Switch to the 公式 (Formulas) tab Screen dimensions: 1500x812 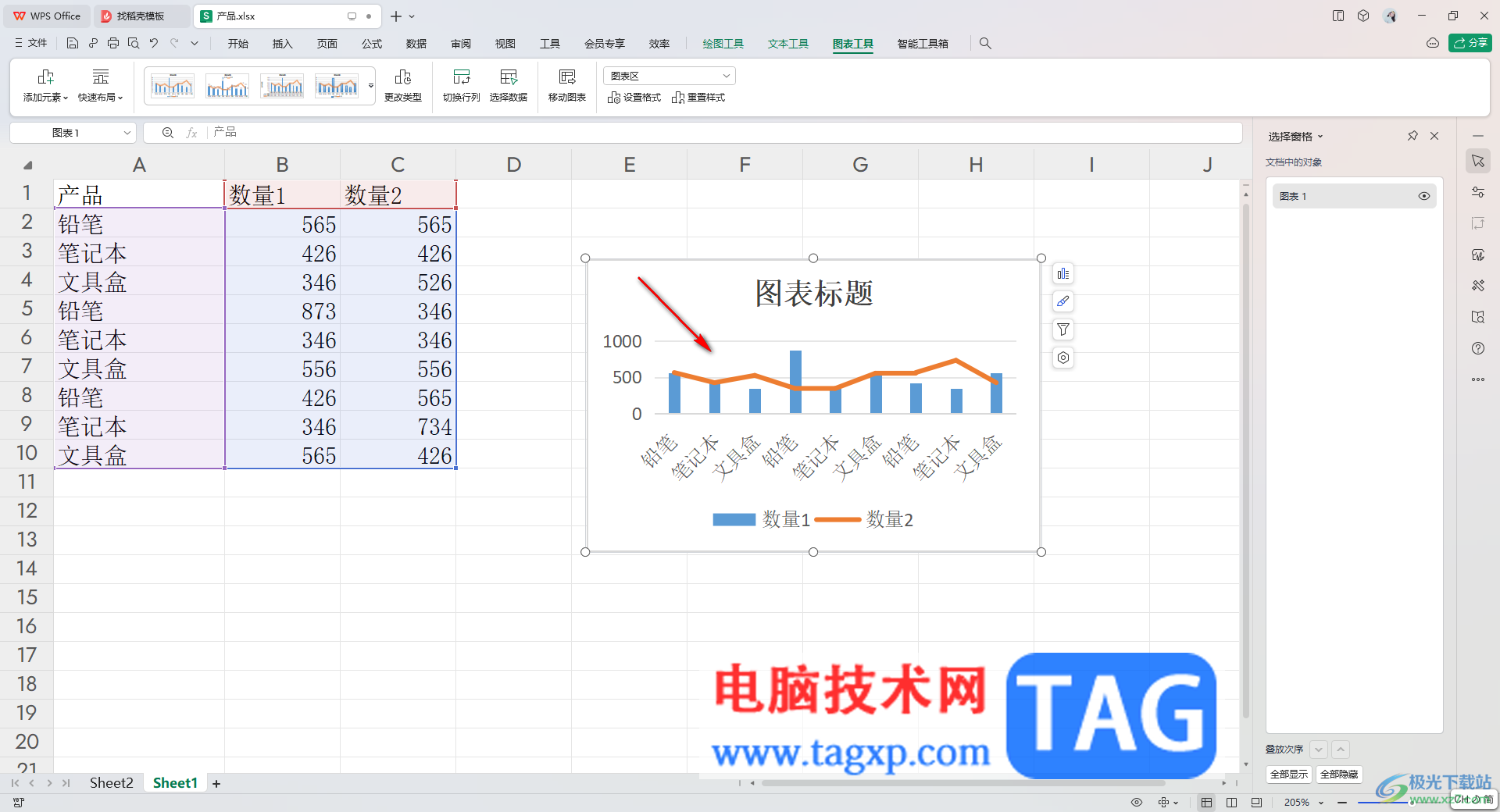tap(372, 44)
